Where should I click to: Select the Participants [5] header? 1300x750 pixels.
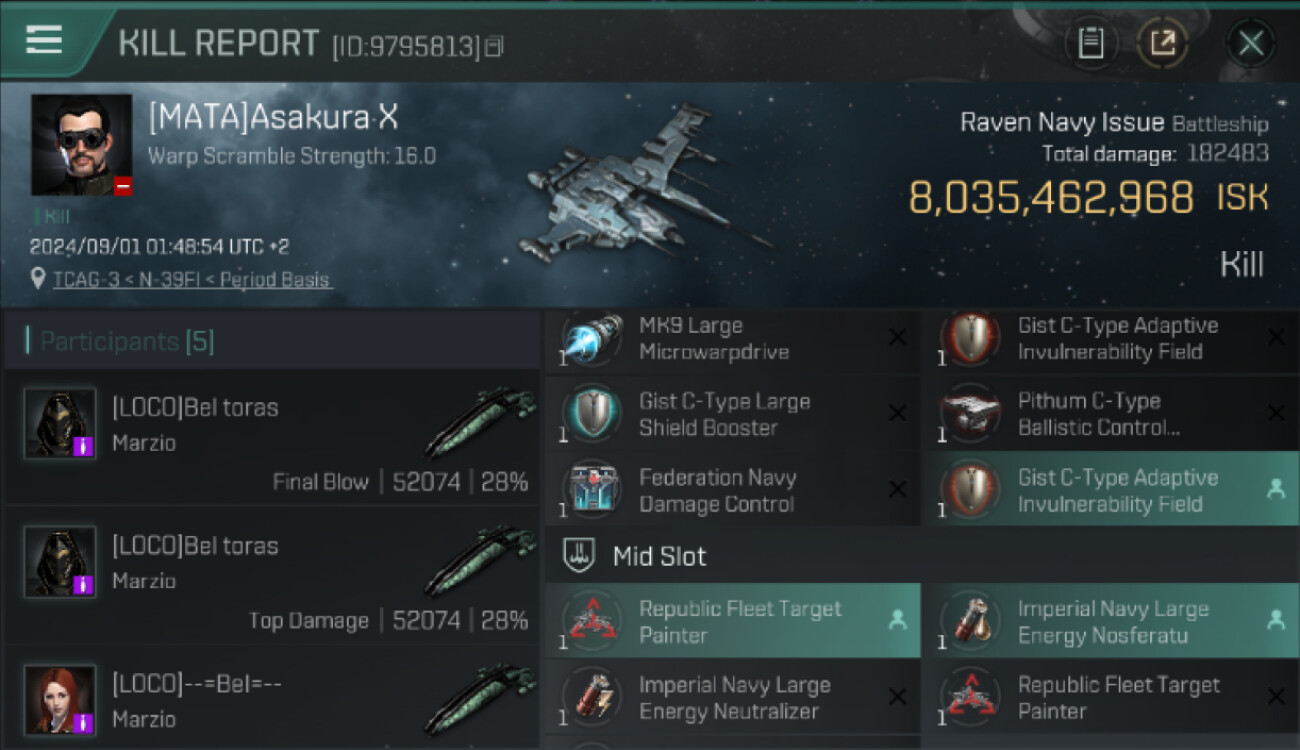click(127, 342)
